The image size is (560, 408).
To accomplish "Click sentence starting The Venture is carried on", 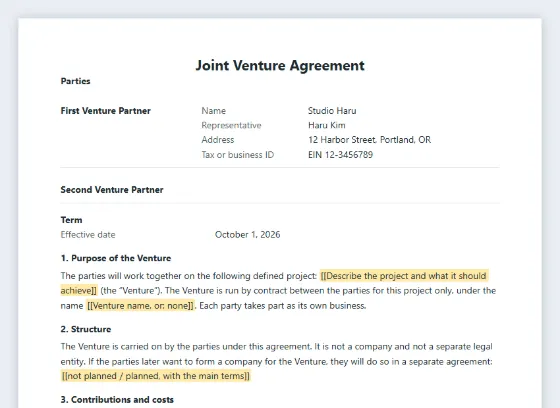I will point(186,347).
